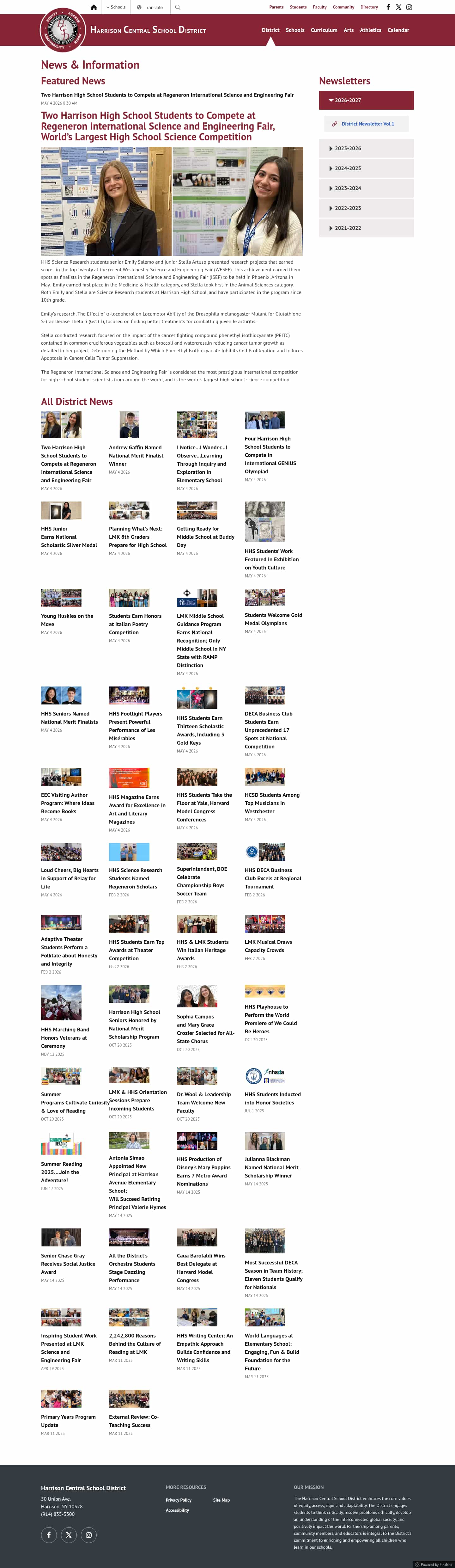This screenshot has width=455, height=1568.
Task: Open the featured science fair photo
Action: click(172, 201)
